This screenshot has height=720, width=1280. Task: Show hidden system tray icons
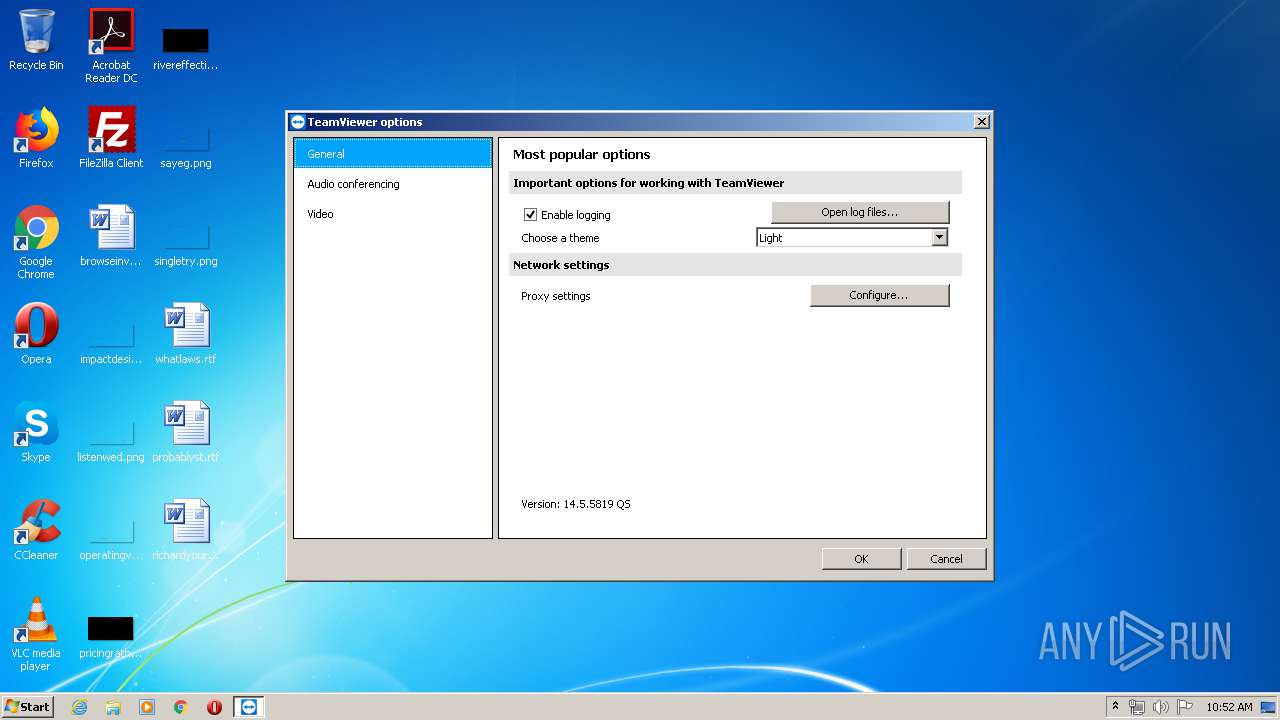(x=1116, y=707)
